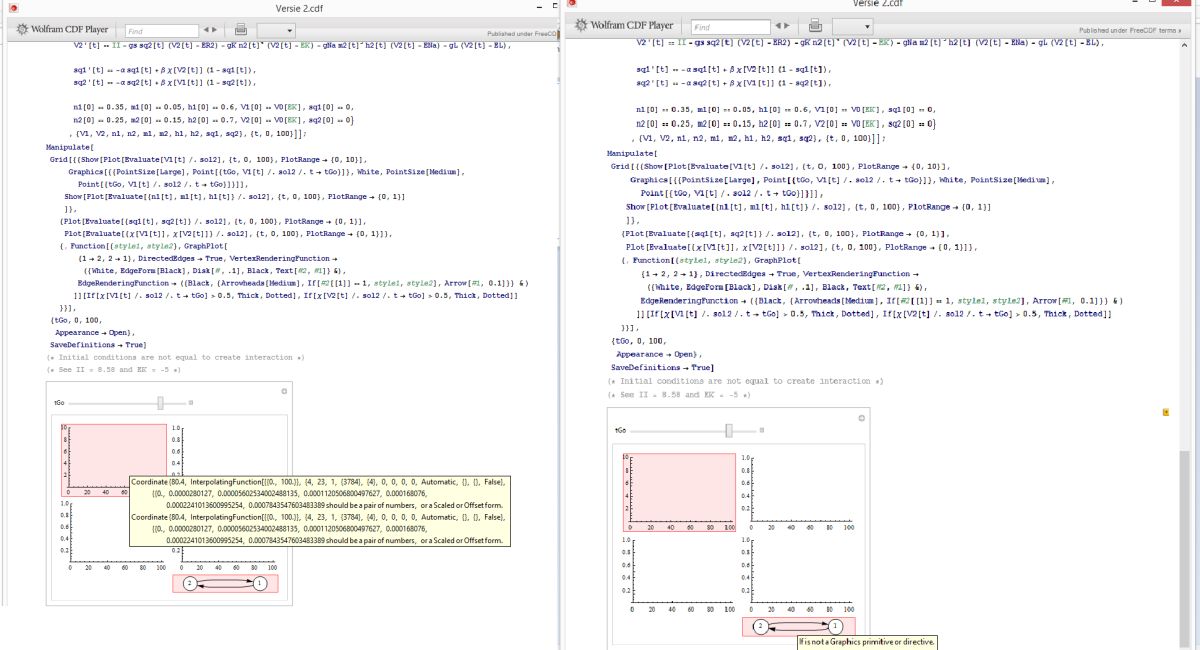Click the red app icon in the left title bar
Image resolution: width=1200 pixels, height=650 pixels.
coord(14,8)
